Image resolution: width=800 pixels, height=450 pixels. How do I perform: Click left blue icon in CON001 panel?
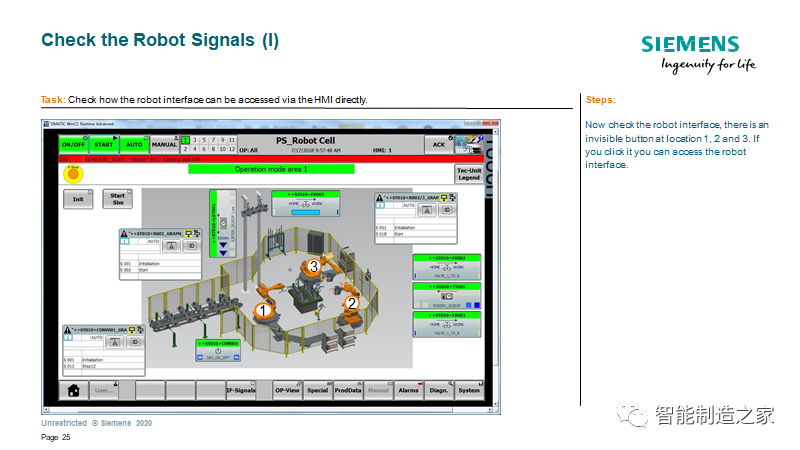[200, 358]
